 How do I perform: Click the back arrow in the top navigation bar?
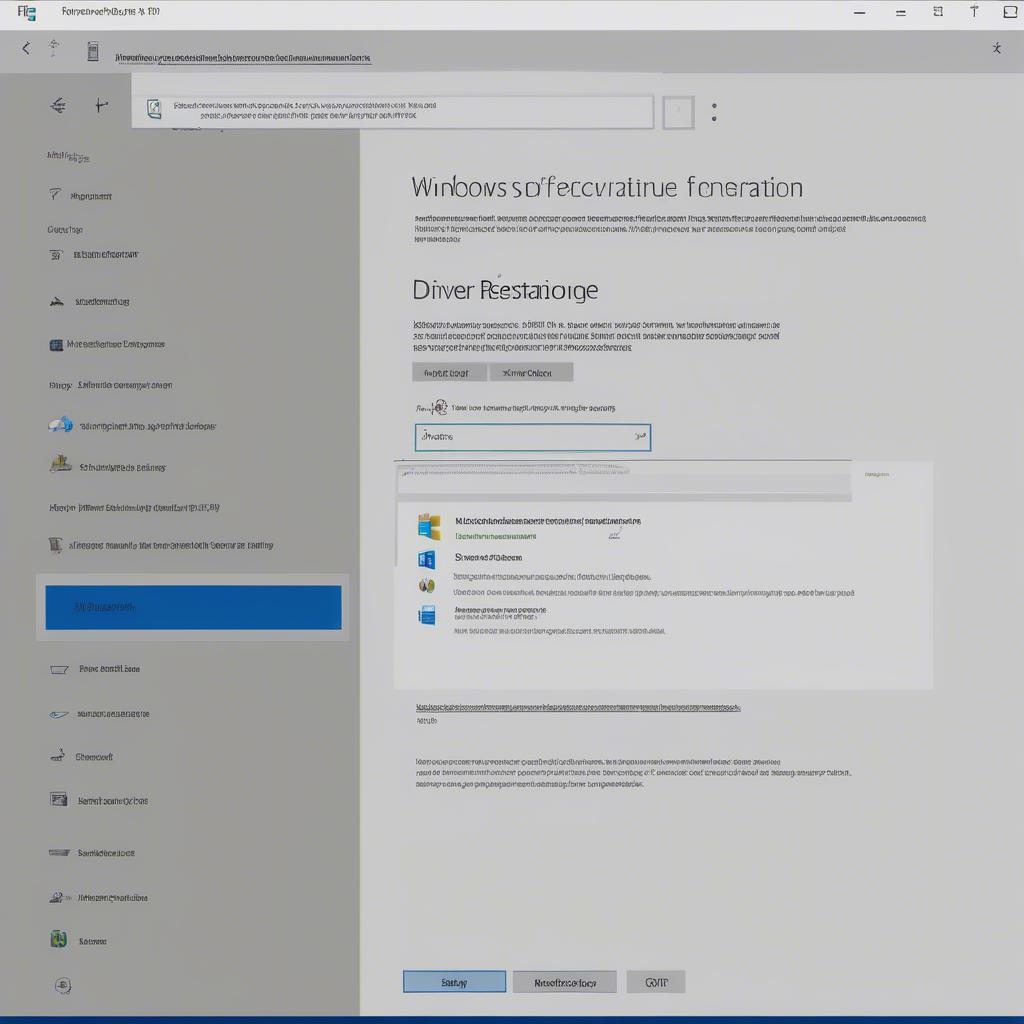pyautogui.click(x=26, y=48)
